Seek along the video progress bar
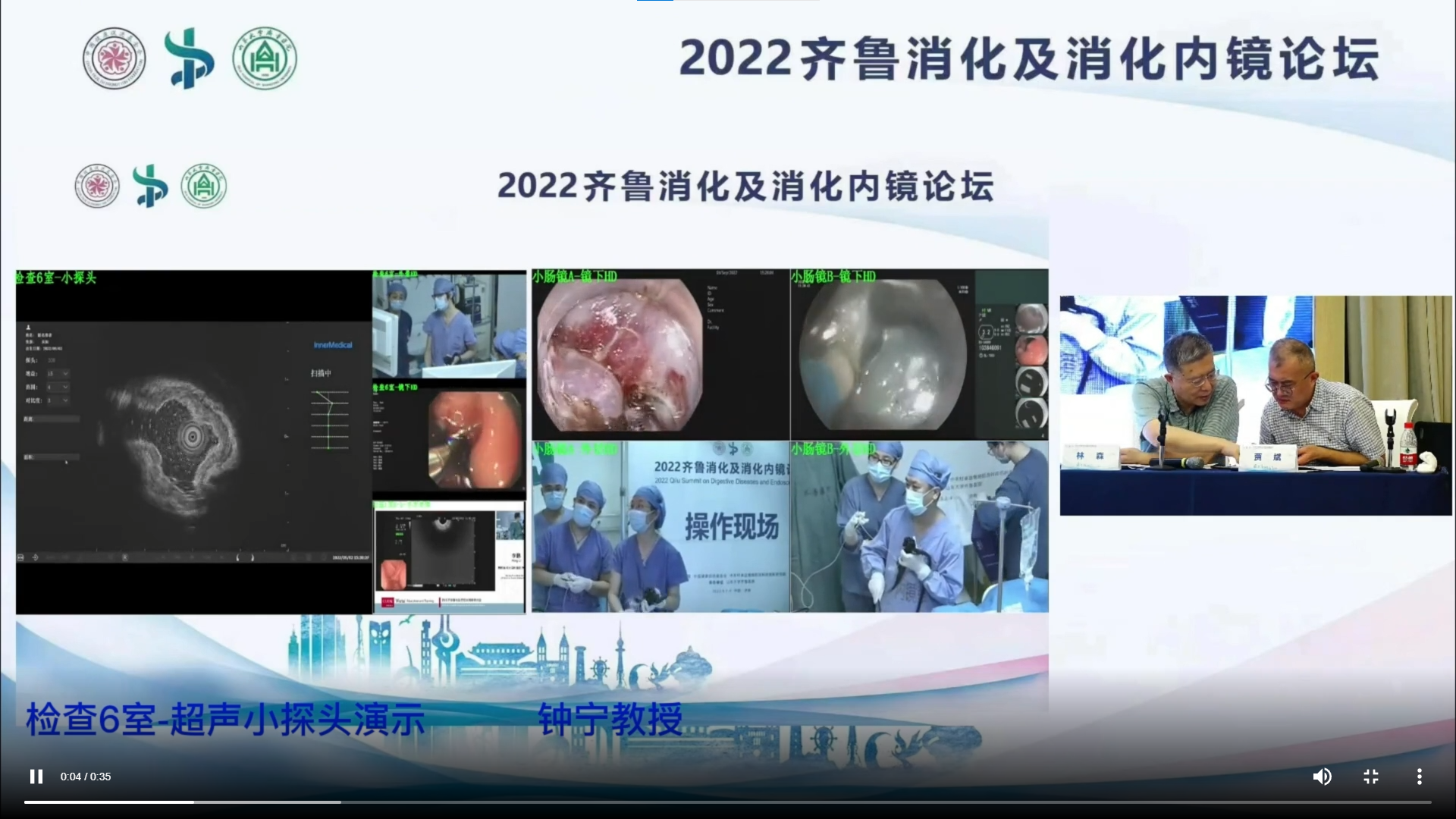The image size is (1456, 819). (728, 802)
